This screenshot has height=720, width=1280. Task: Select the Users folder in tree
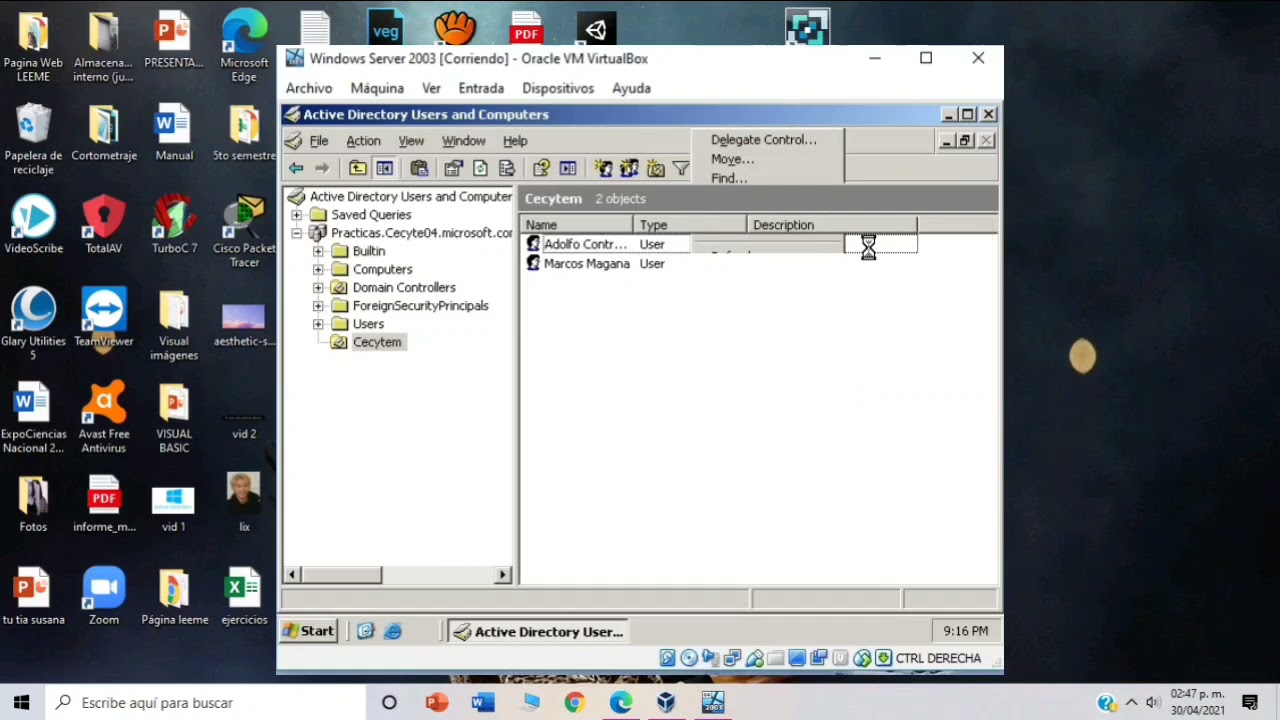click(x=368, y=324)
